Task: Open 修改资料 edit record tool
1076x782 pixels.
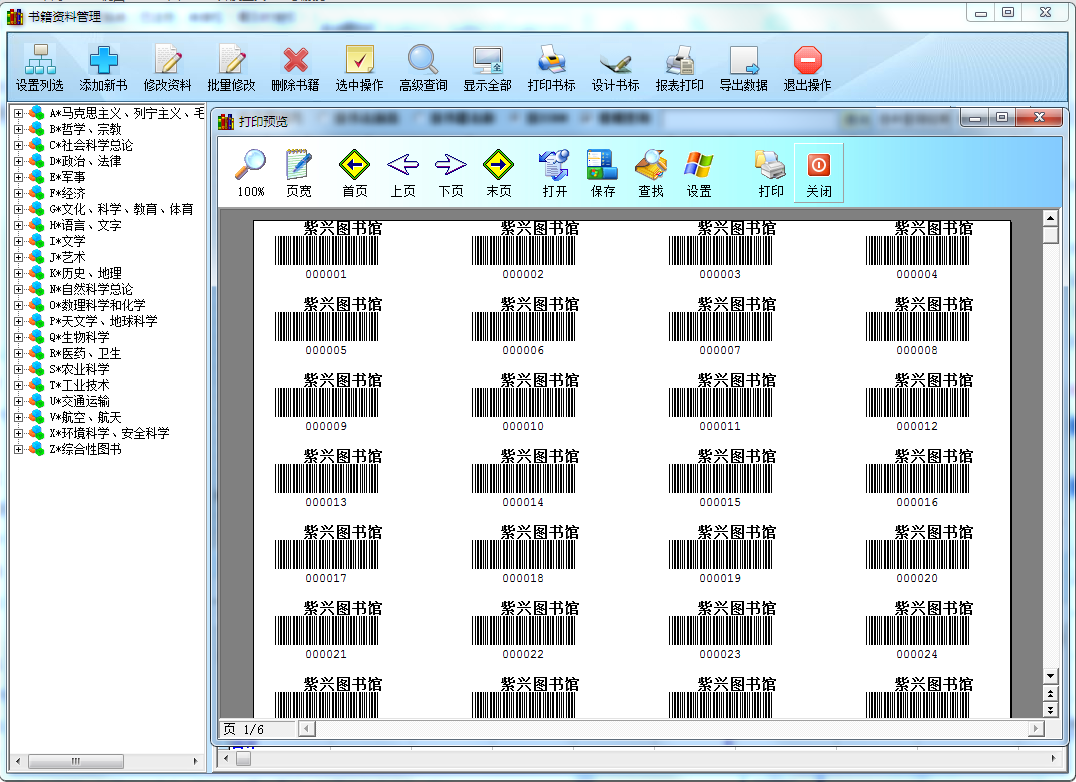Action: (x=167, y=68)
